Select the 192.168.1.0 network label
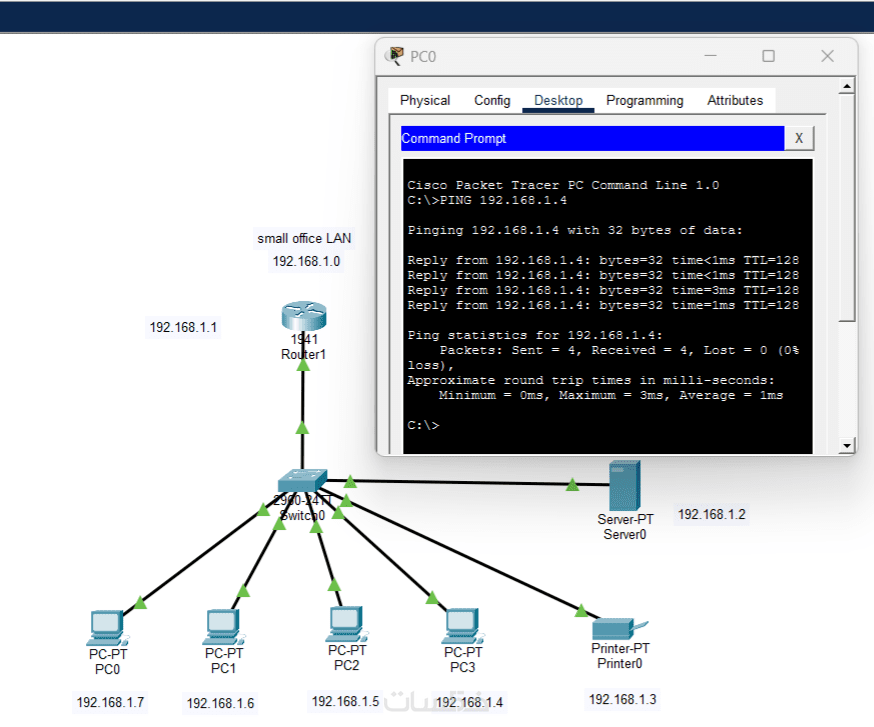This screenshot has width=874, height=727. coord(306,261)
